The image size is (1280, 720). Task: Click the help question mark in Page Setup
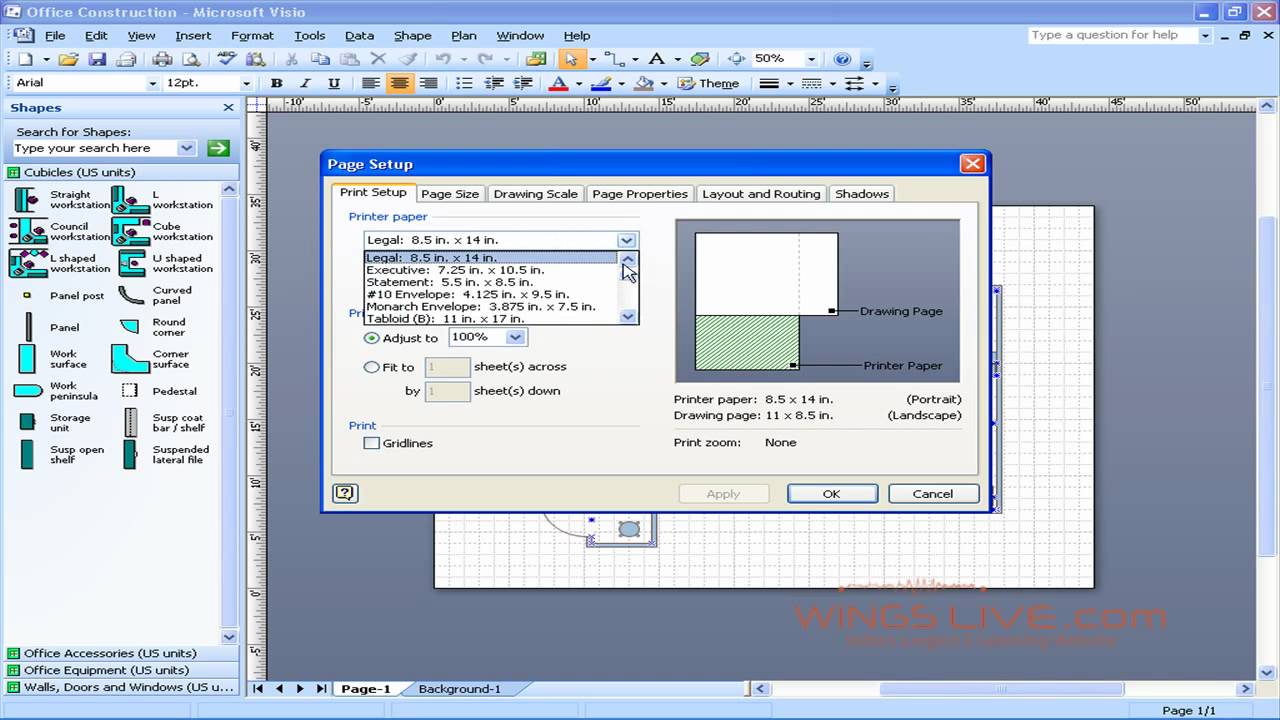pos(345,493)
